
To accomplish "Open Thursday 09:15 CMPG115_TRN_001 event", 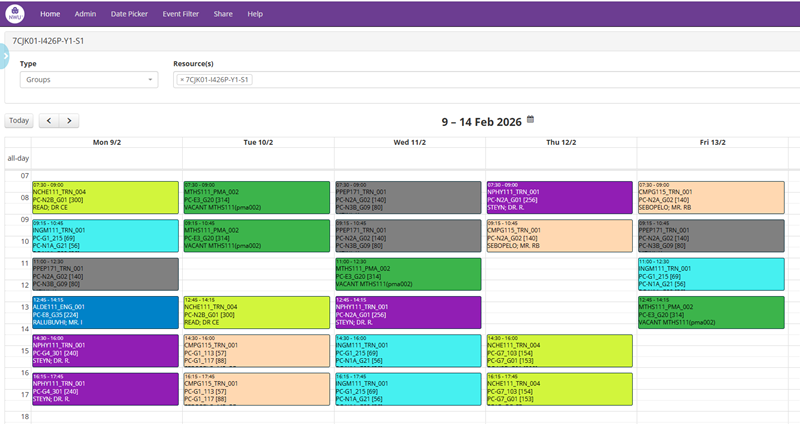I will (x=560, y=236).
